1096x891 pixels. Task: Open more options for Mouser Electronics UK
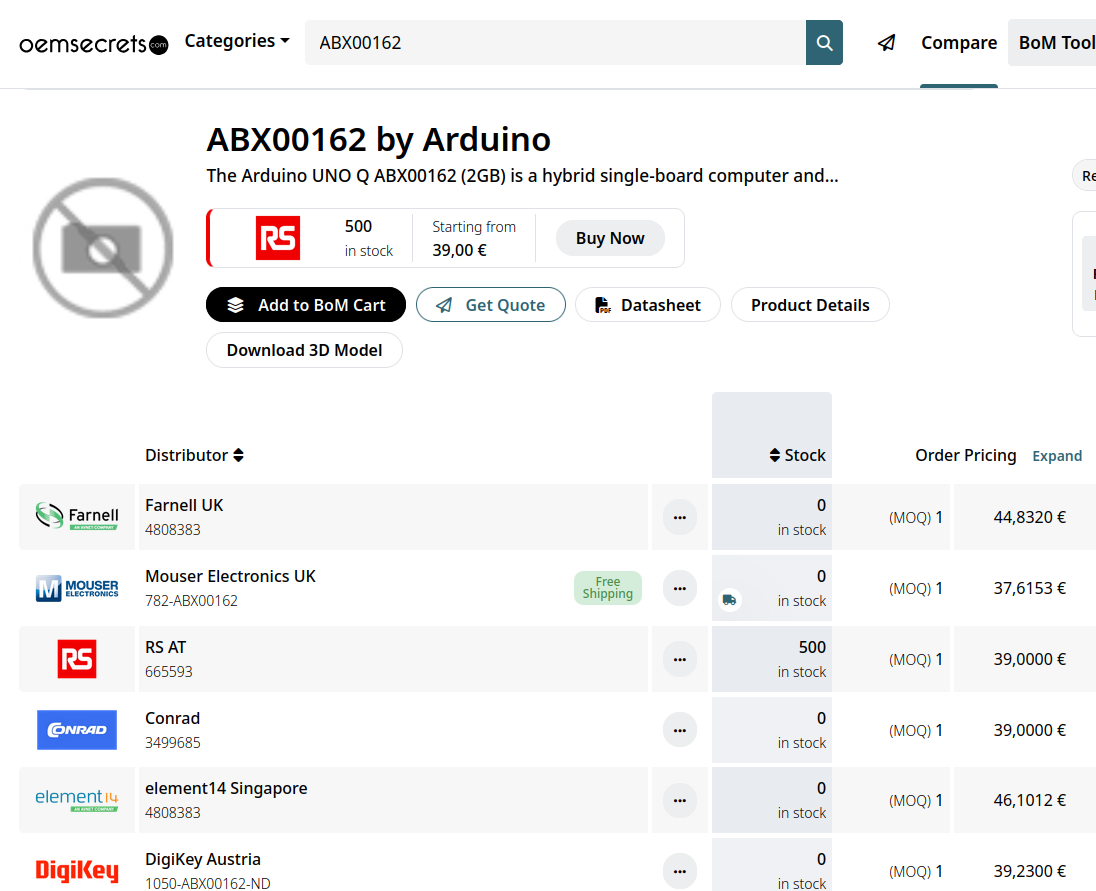pyautogui.click(x=680, y=588)
